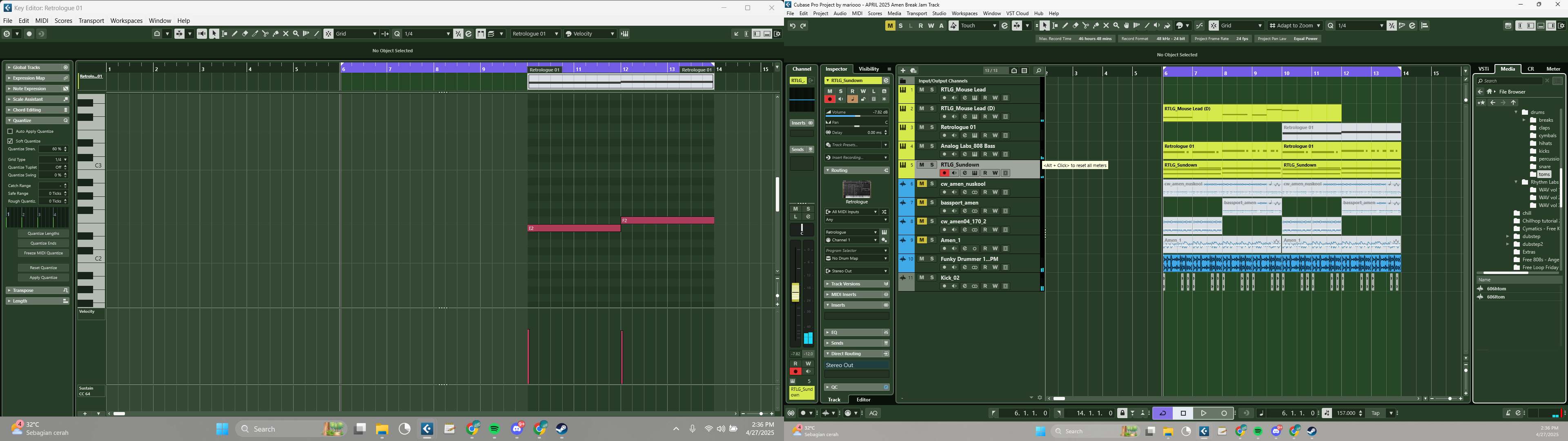Expand the MIDI Inserts Inspector section
Viewport: 1568px width, 441px height.
[856, 294]
